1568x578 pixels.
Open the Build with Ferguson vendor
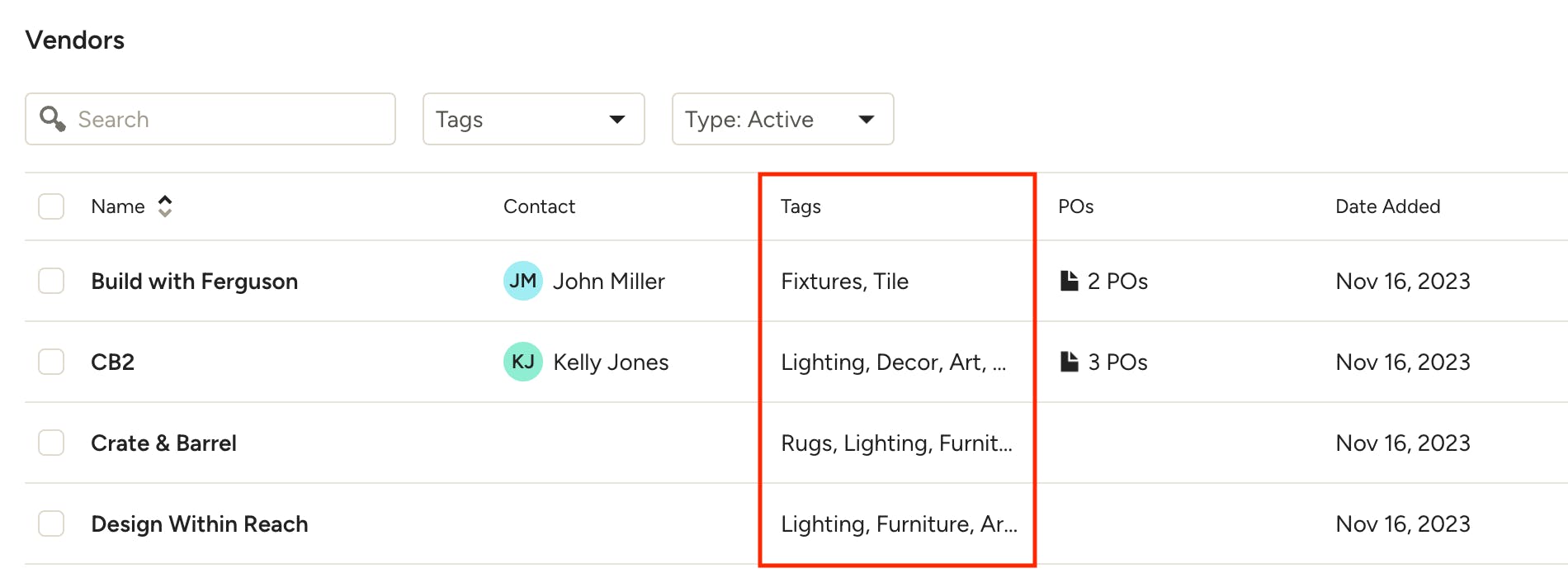[x=195, y=282]
